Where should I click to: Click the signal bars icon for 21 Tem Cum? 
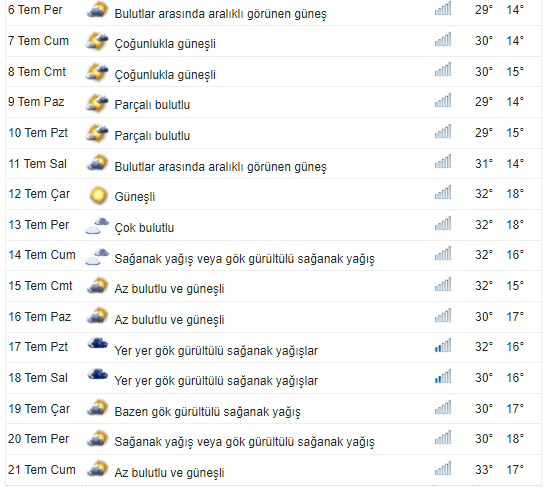pos(443,468)
